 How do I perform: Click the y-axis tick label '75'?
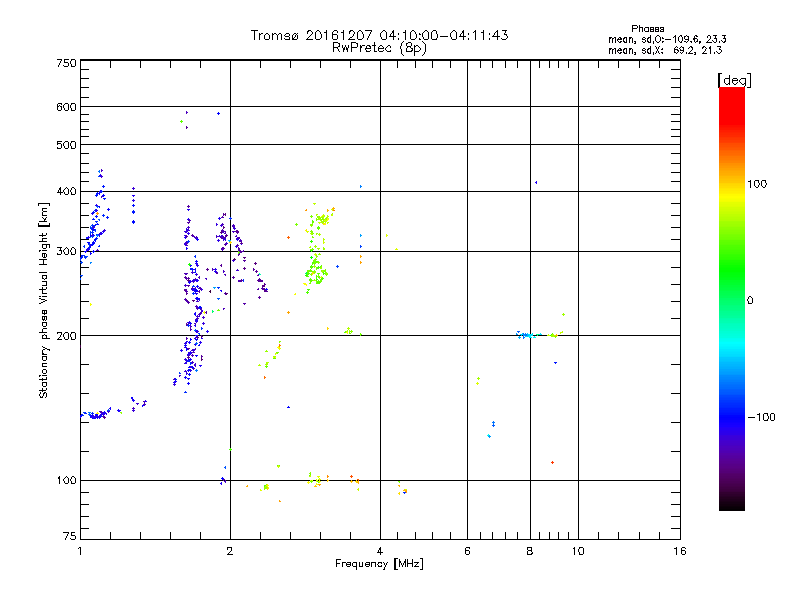click(x=70, y=536)
